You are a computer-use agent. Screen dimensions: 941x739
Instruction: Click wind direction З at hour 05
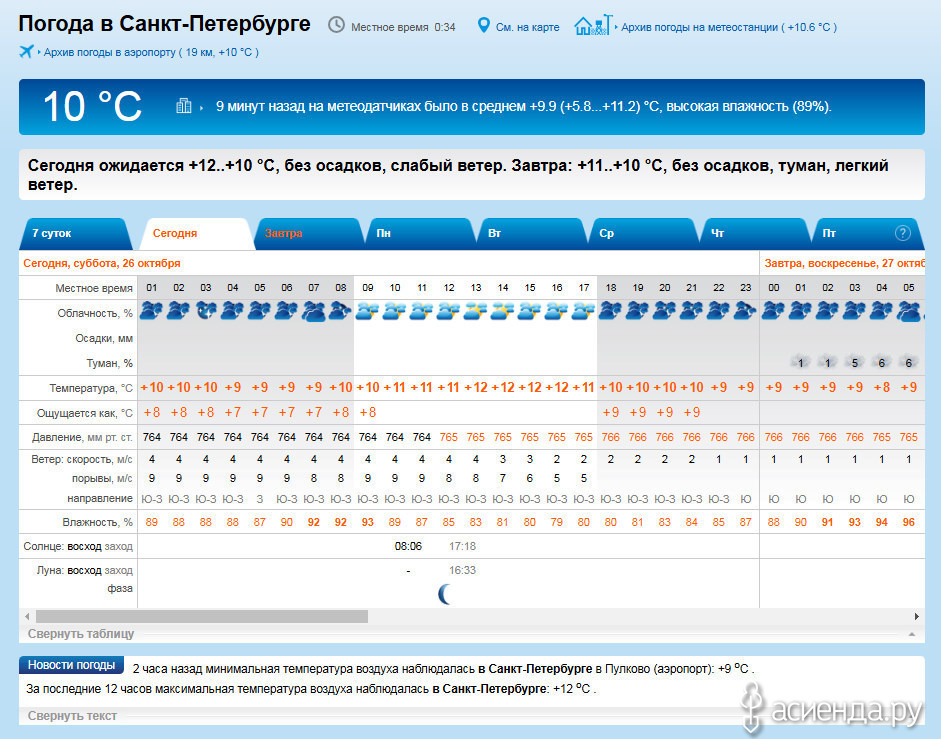tap(260, 499)
